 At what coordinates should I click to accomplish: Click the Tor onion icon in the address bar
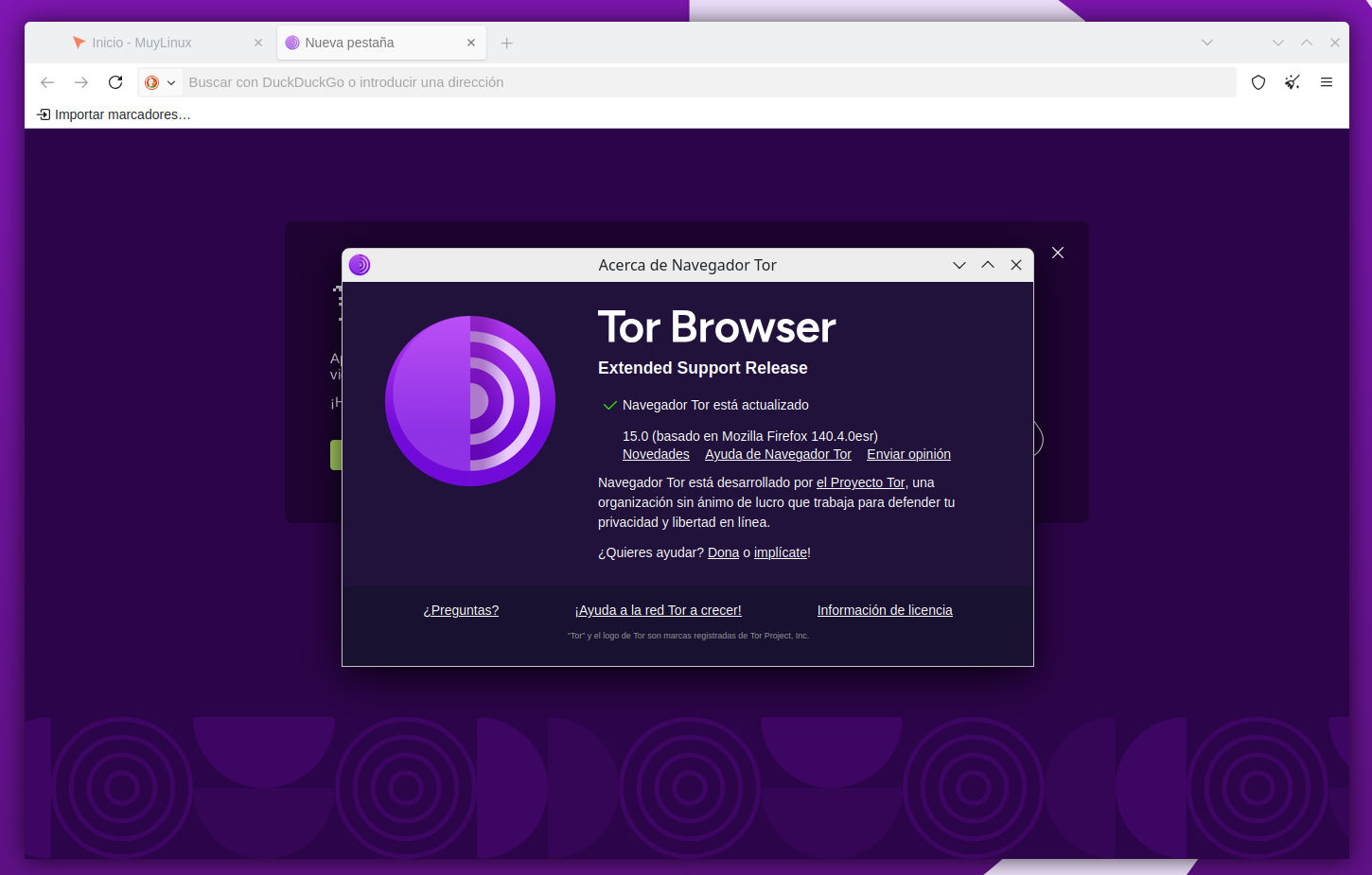point(151,82)
